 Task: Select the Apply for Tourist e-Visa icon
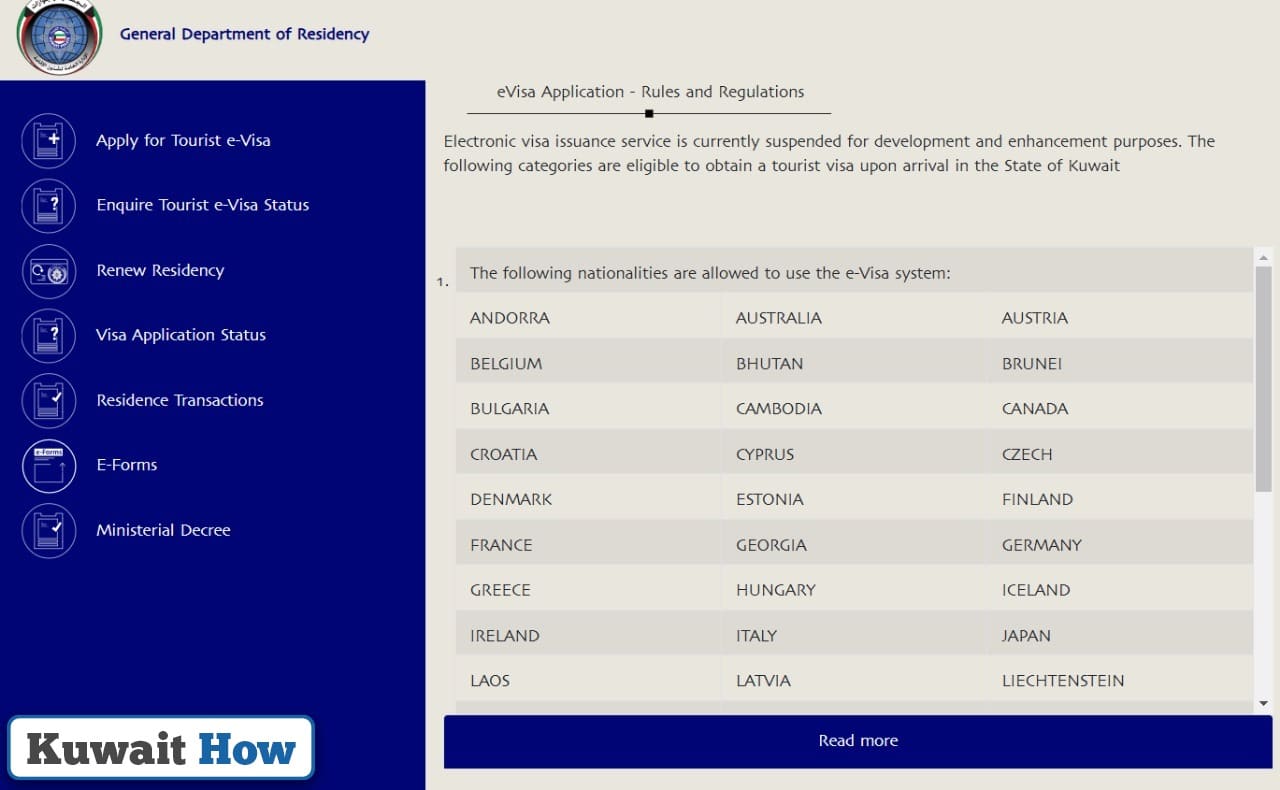click(48, 140)
